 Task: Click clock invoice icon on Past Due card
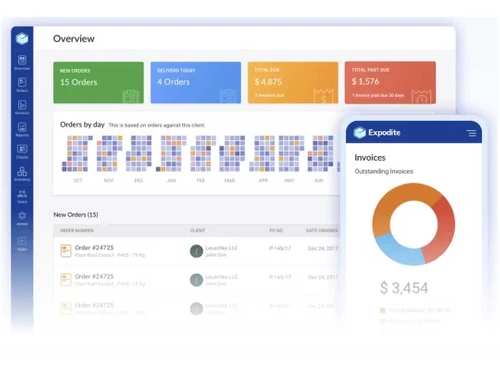pyautogui.click(x=421, y=96)
